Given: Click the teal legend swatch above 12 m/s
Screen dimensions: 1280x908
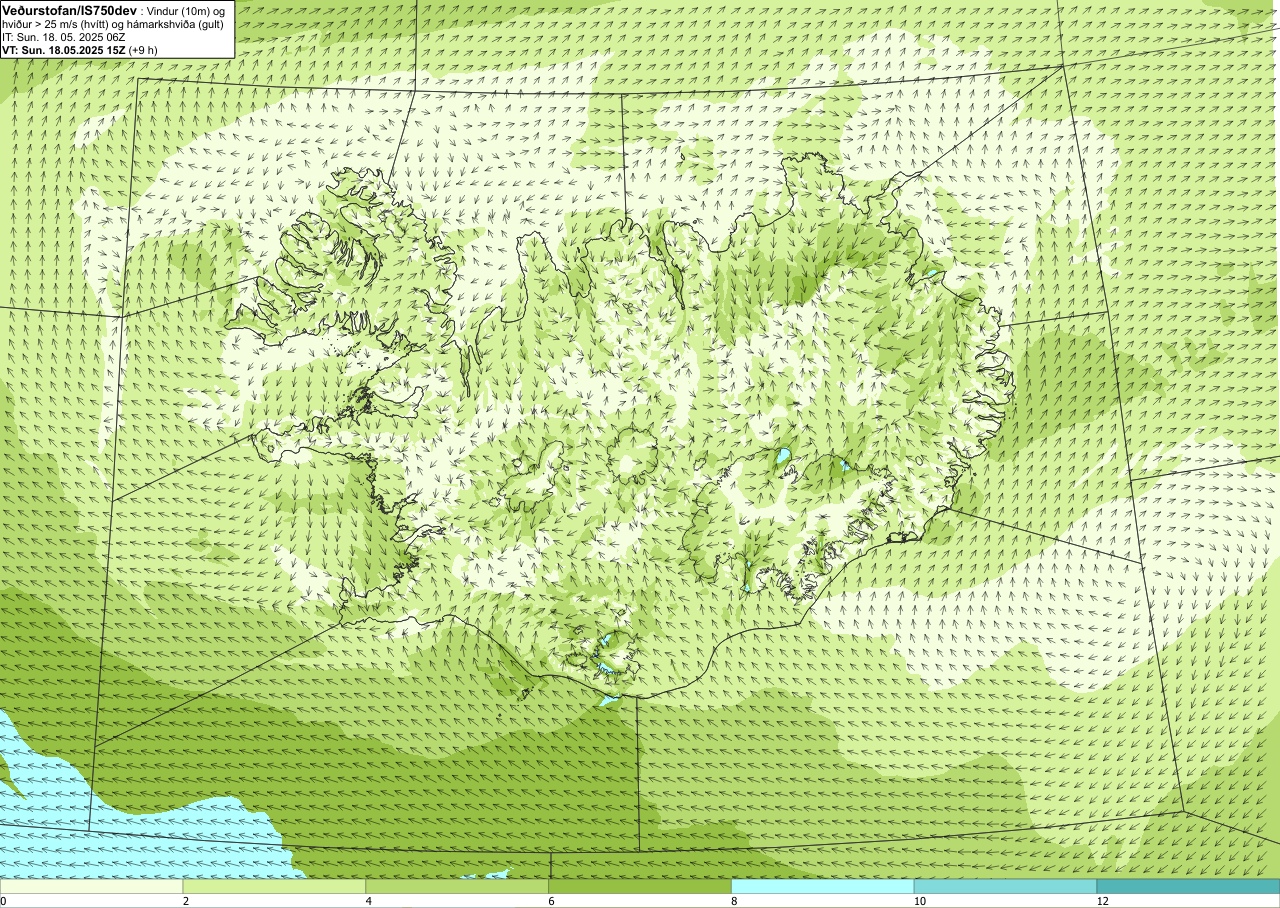Looking at the screenshot, I should tap(1188, 886).
